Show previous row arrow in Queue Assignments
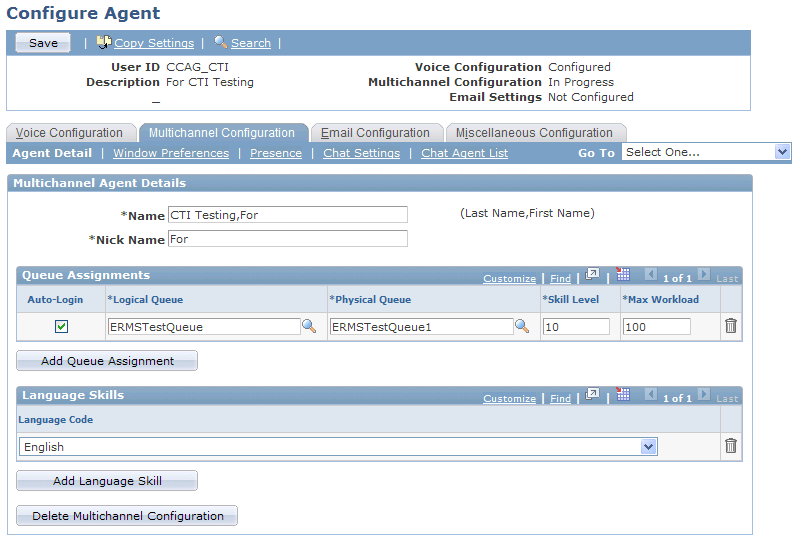This screenshot has width=802, height=542. coord(651,275)
